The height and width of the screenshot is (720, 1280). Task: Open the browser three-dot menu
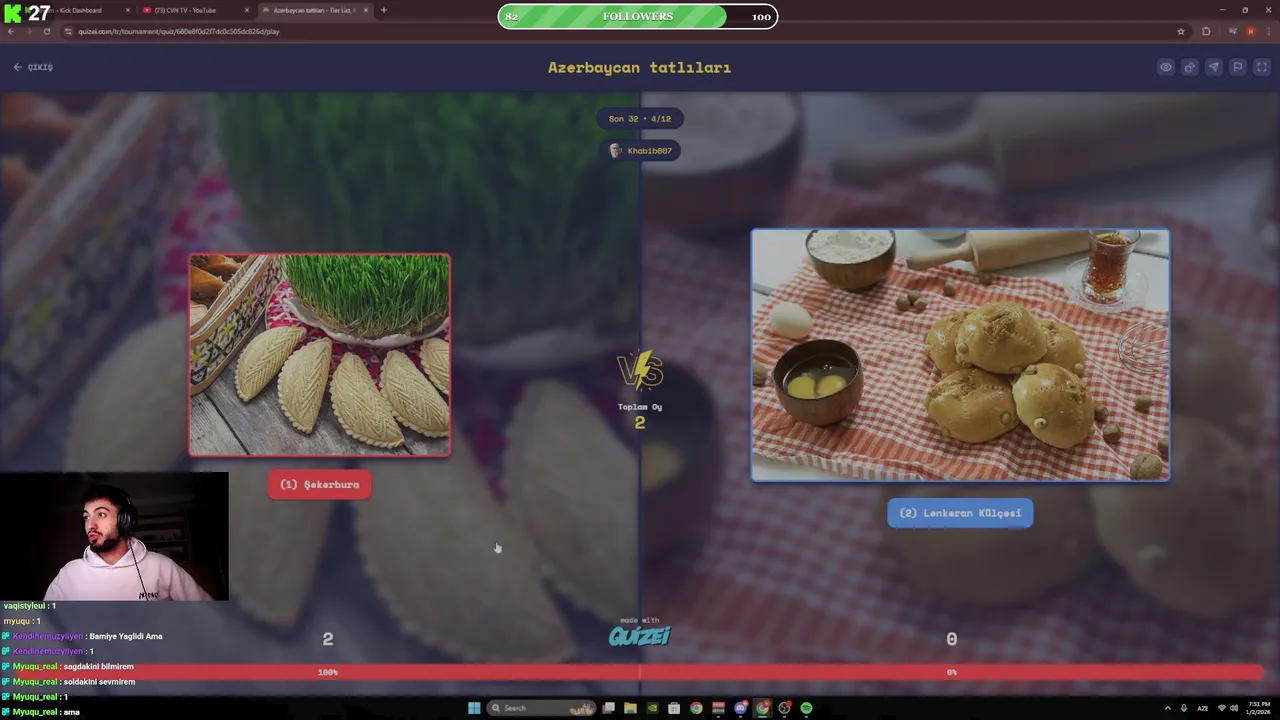point(1269,31)
